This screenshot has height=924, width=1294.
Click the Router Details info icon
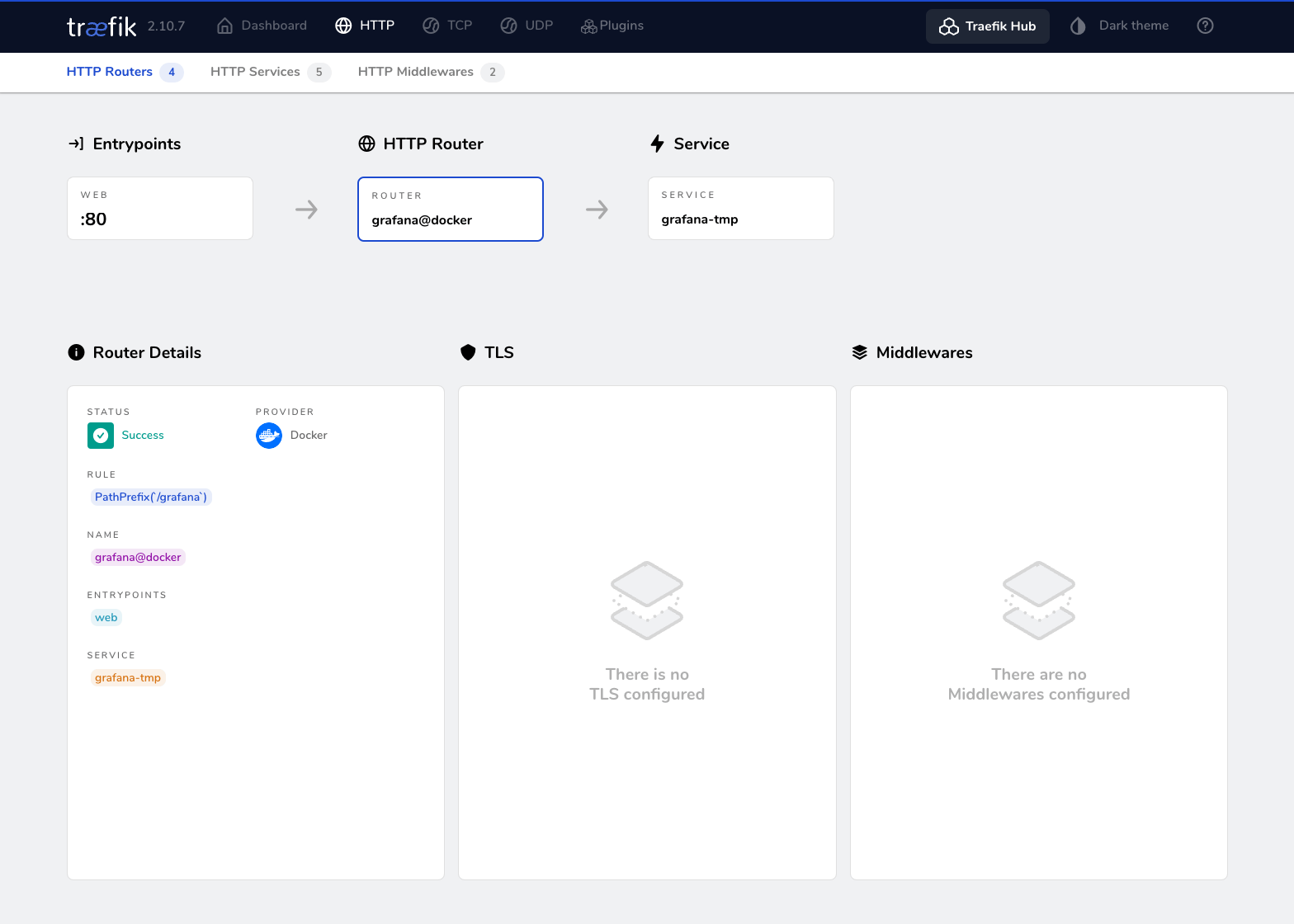[x=76, y=352]
